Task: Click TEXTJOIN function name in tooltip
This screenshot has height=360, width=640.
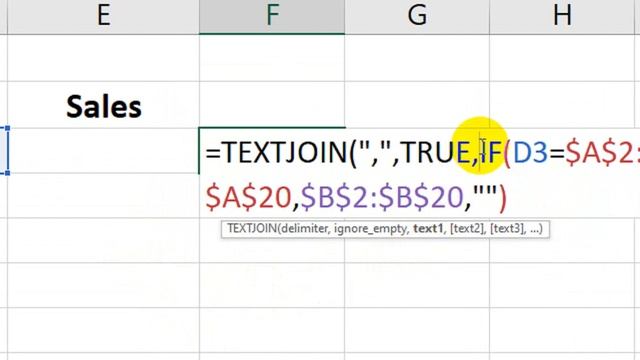Action: pos(252,229)
